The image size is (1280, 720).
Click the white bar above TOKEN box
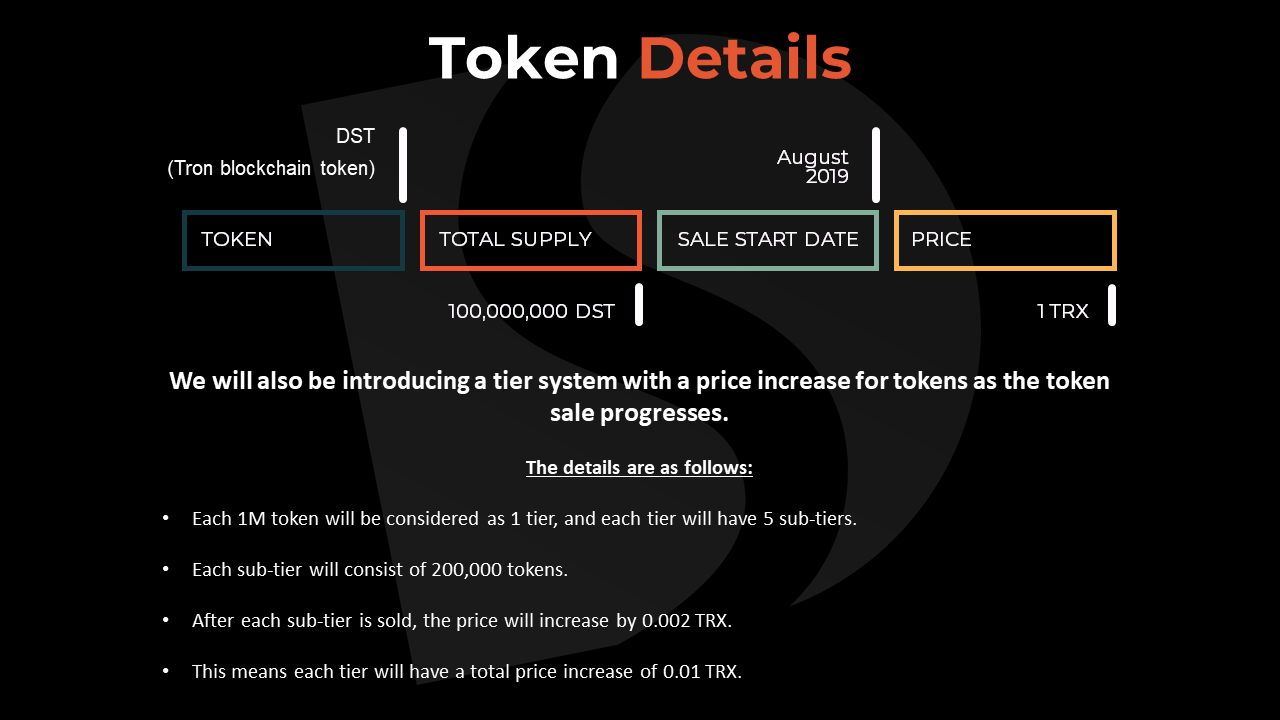(403, 165)
